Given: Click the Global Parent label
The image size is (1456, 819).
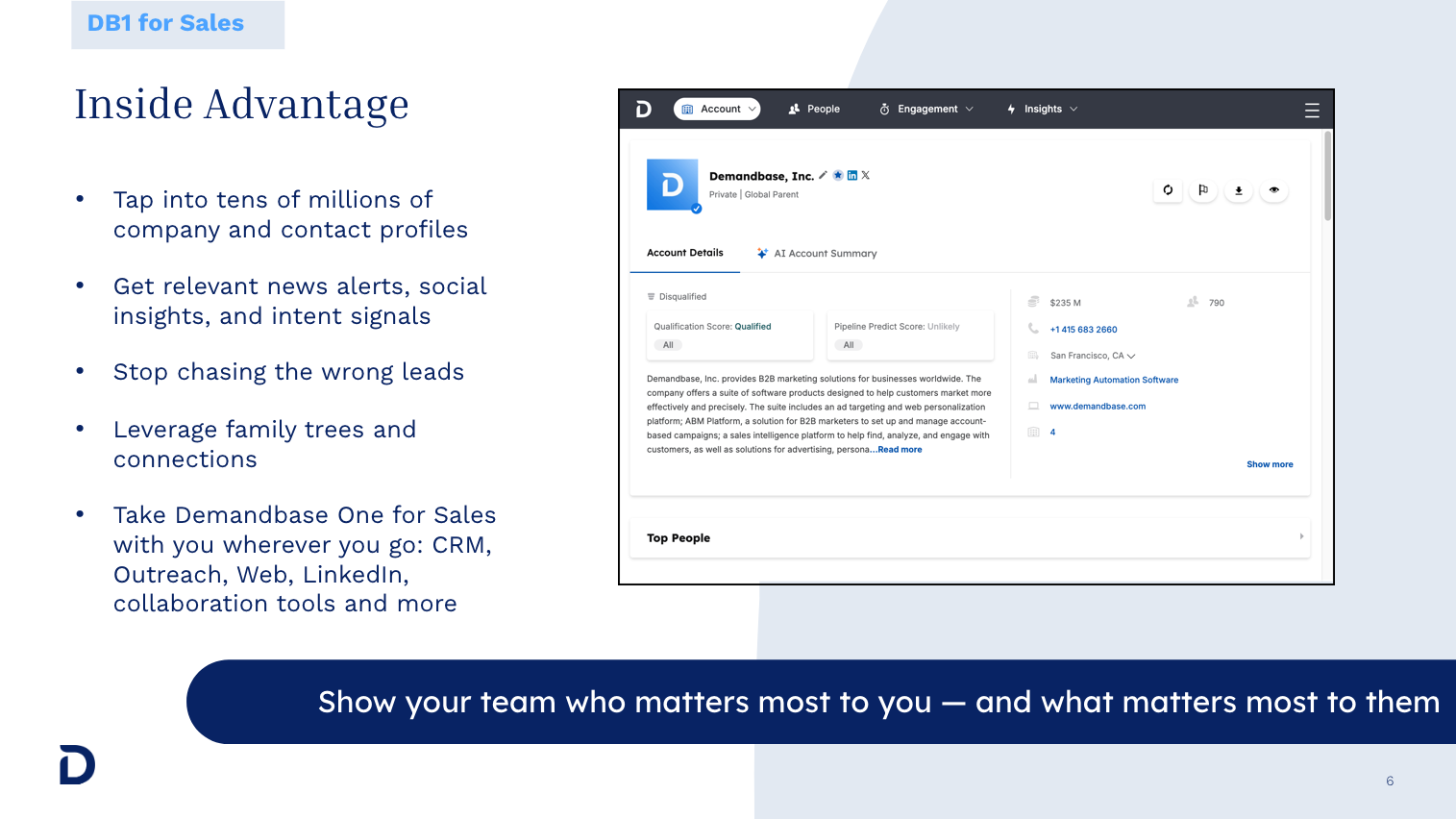Looking at the screenshot, I should pyautogui.click(x=772, y=195).
